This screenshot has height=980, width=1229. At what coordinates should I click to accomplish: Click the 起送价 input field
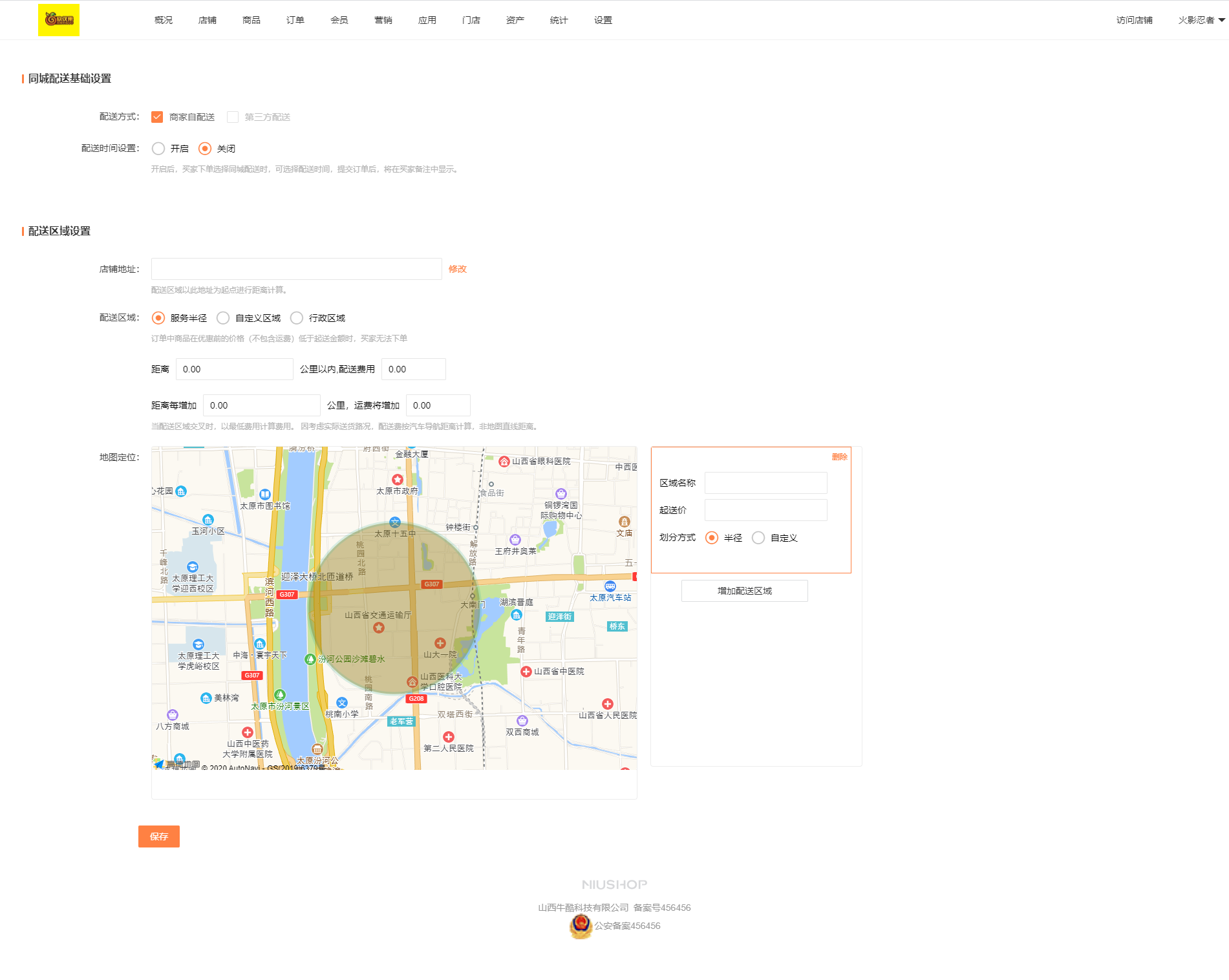point(766,510)
